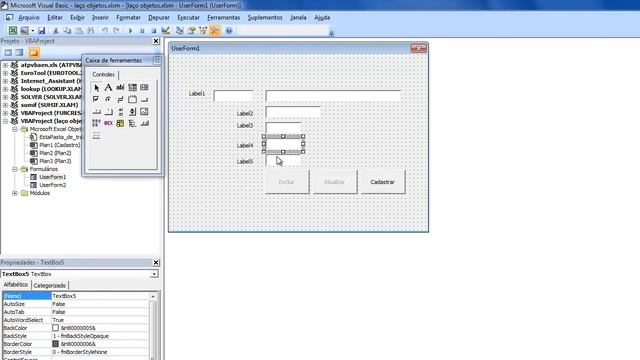
Task: Open the Depurar menu
Action: pos(159,18)
